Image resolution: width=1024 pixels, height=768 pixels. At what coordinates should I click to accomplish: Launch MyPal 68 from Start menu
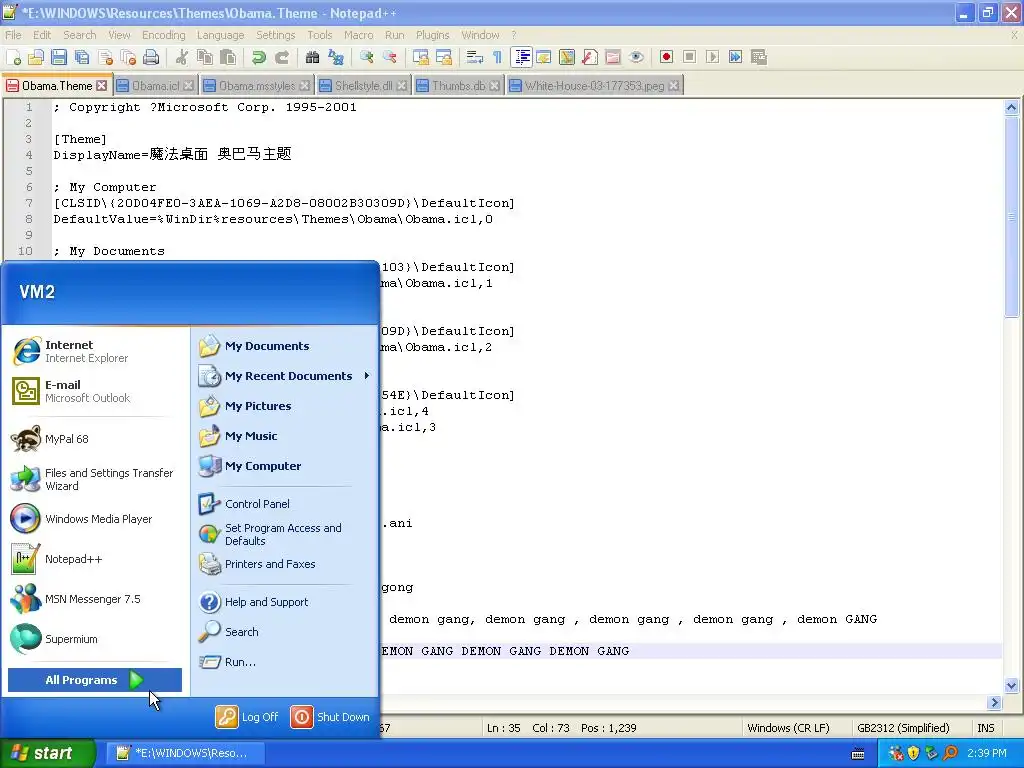95,439
